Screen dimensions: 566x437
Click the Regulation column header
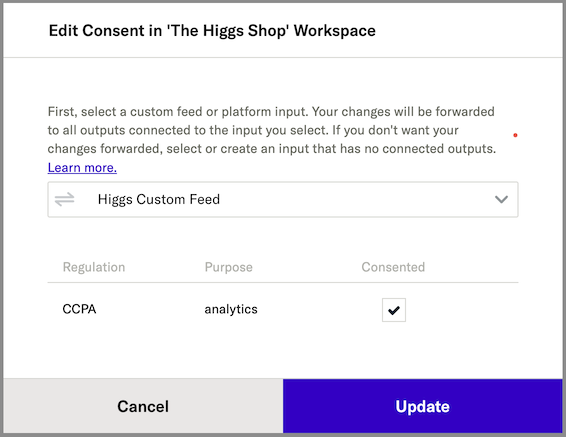pos(94,267)
